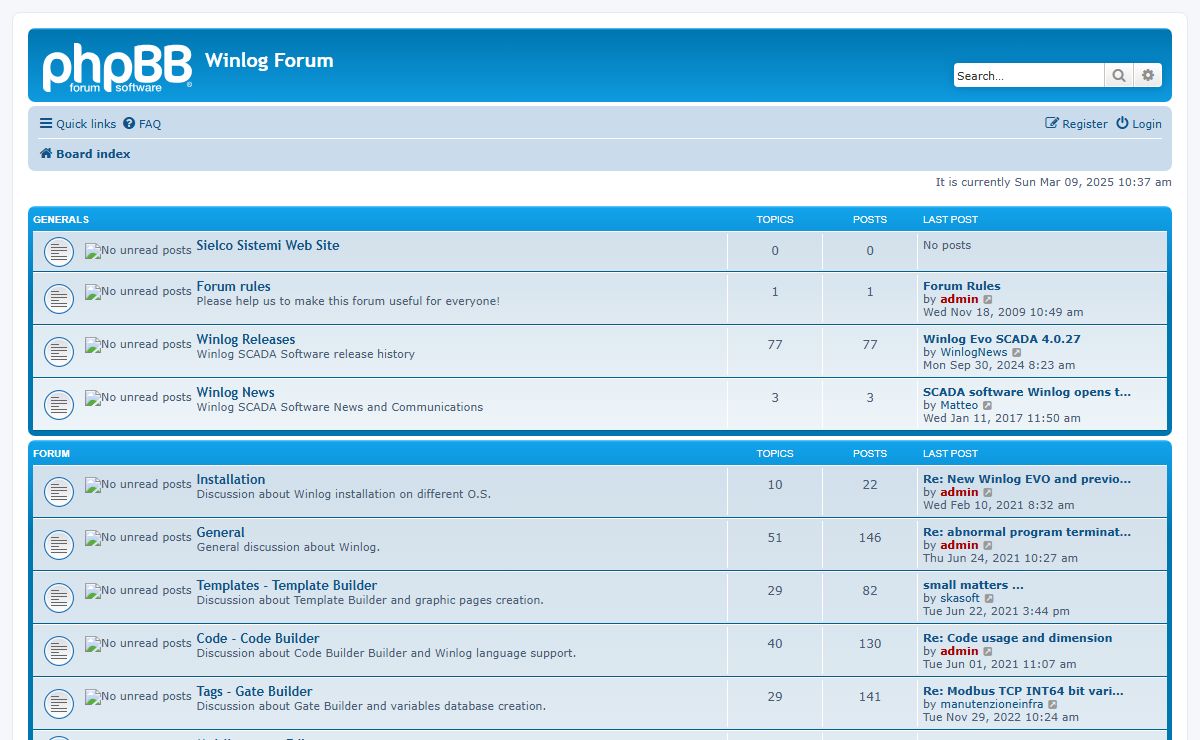Open Tags - Gate Builder forum
1200x740 pixels.
[x=254, y=691]
